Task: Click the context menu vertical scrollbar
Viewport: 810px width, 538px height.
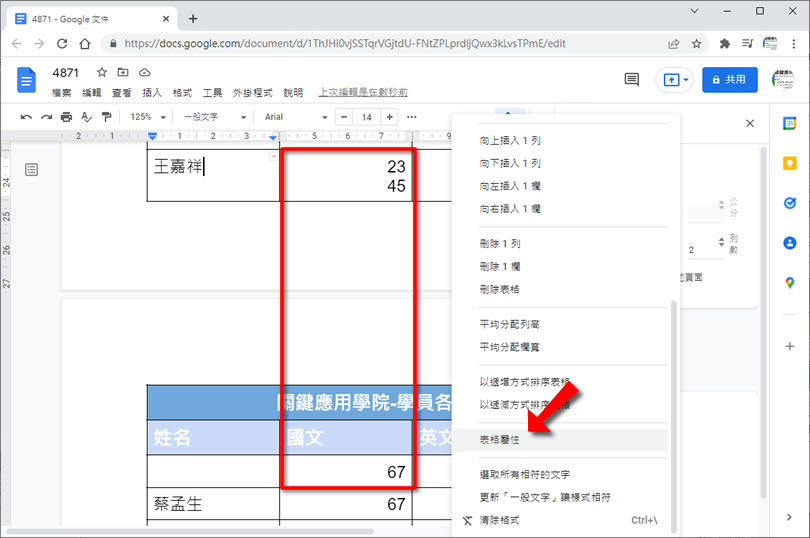Action: click(673, 417)
